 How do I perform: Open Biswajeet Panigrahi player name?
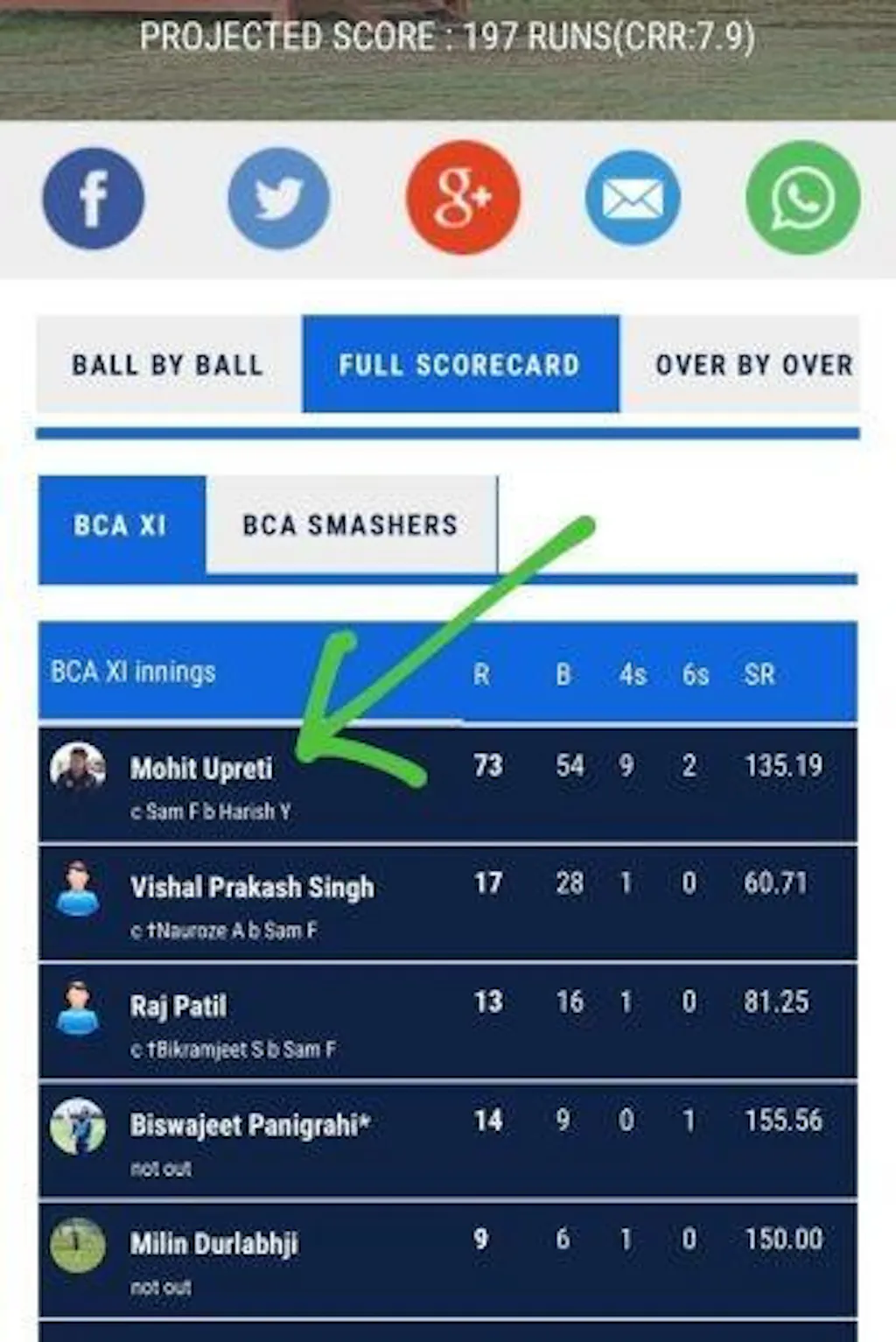click(x=250, y=1125)
